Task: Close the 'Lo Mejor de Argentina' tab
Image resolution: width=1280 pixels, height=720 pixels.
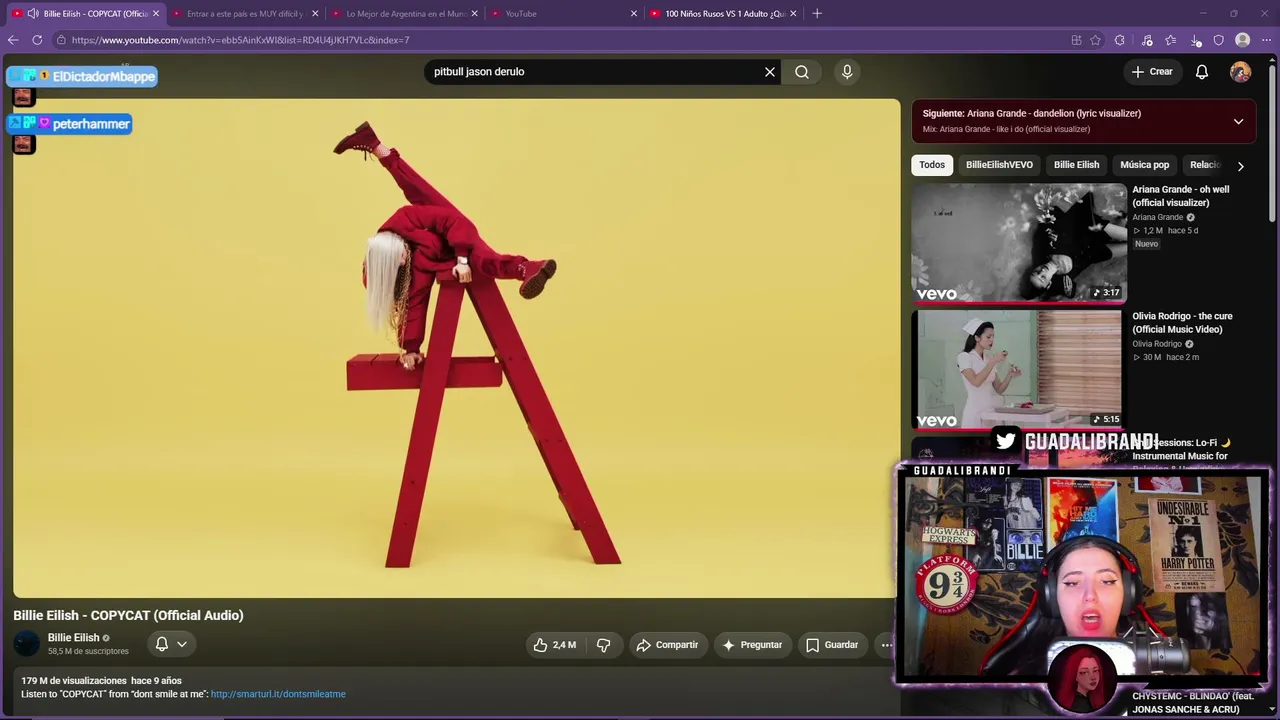Action: coord(474,14)
